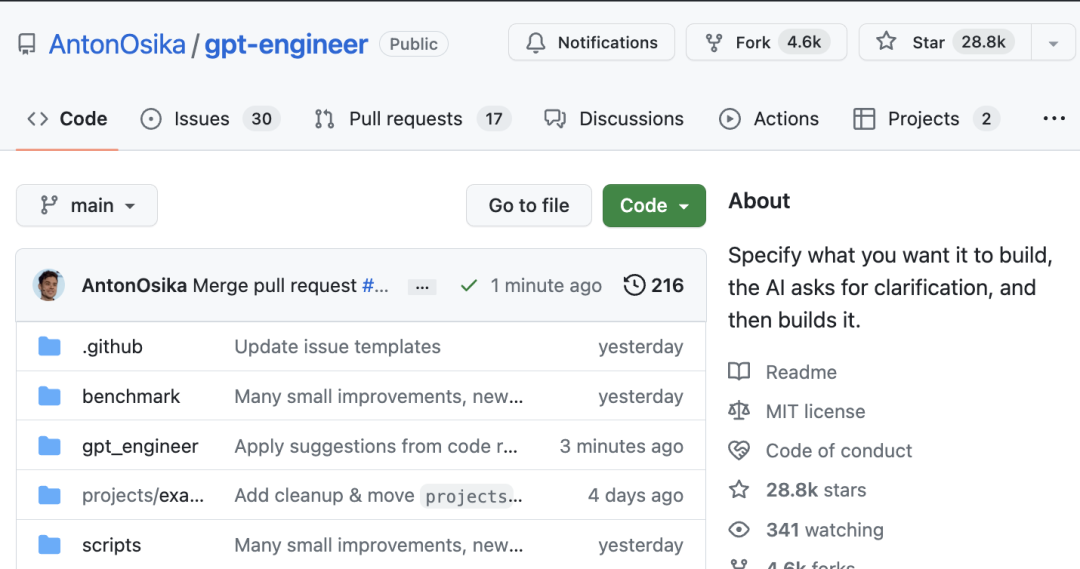The height and width of the screenshot is (569, 1080).
Task: Open the Discussions tab
Action: tap(614, 118)
